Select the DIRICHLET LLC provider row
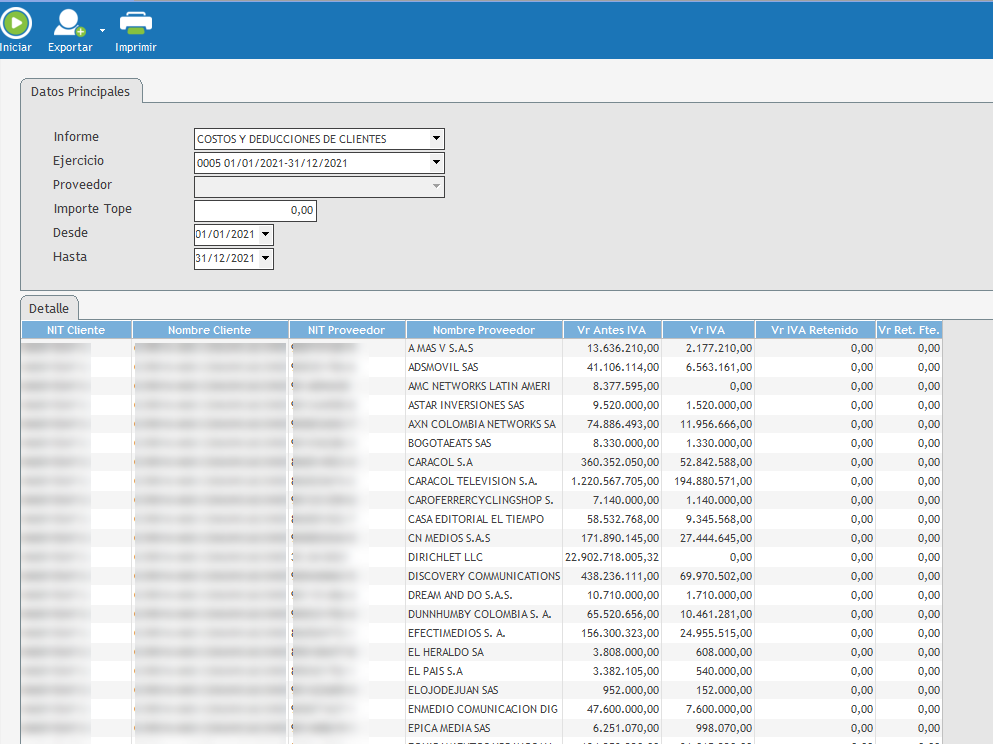 [446, 557]
